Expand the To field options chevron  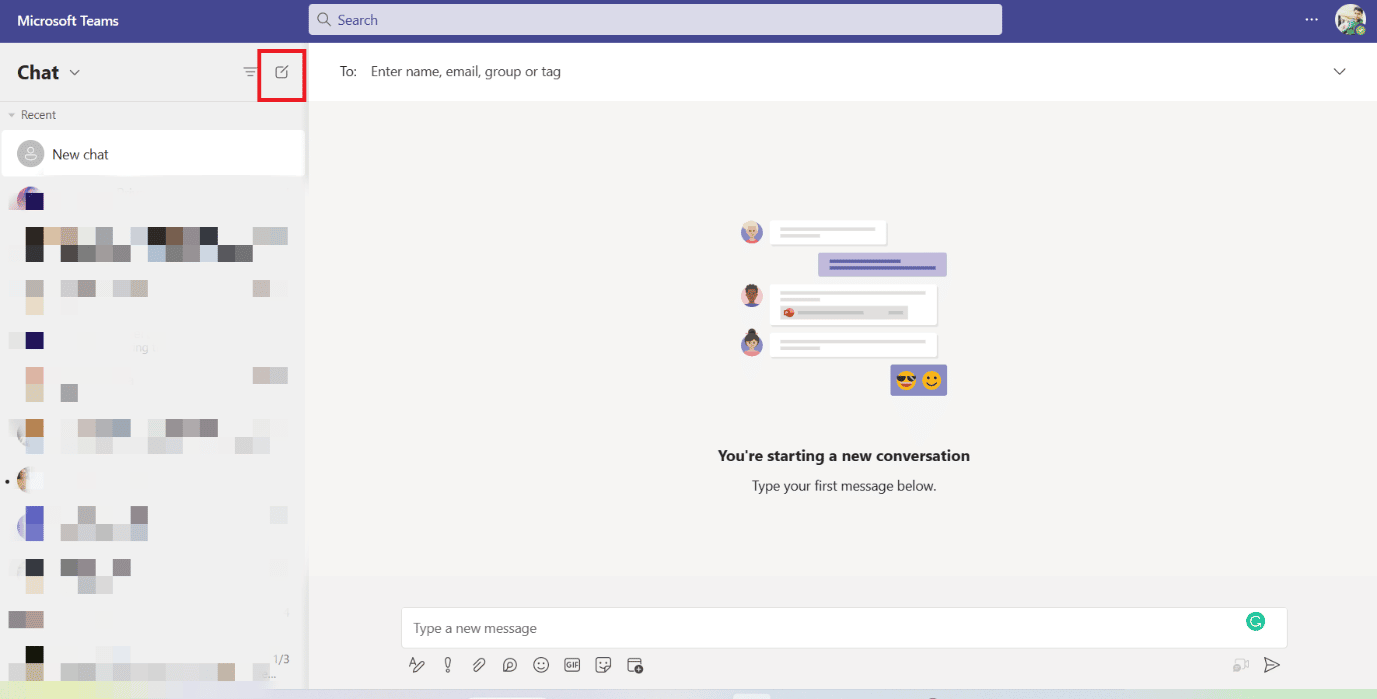click(x=1339, y=71)
